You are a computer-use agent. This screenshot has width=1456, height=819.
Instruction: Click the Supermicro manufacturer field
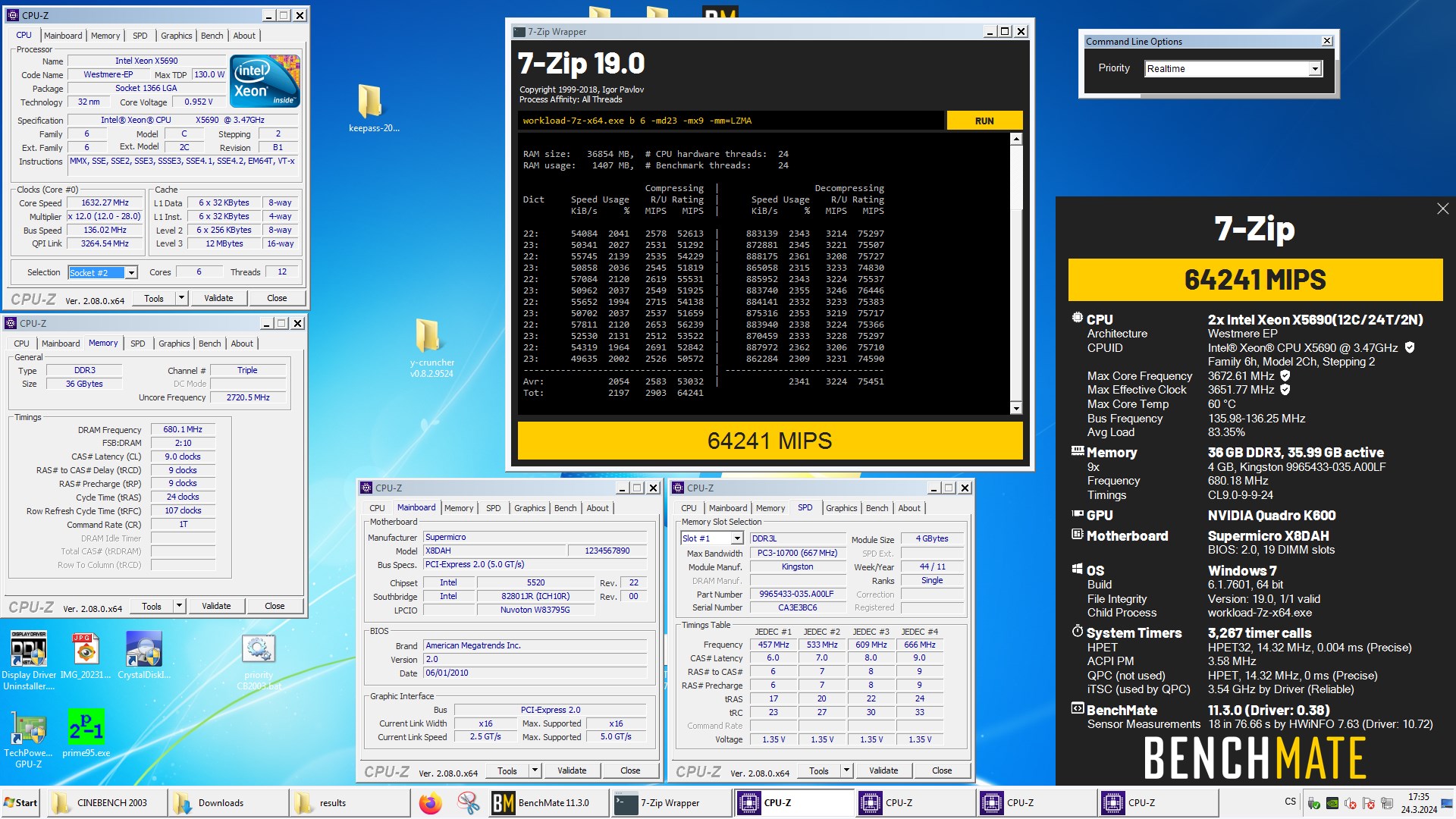535,537
